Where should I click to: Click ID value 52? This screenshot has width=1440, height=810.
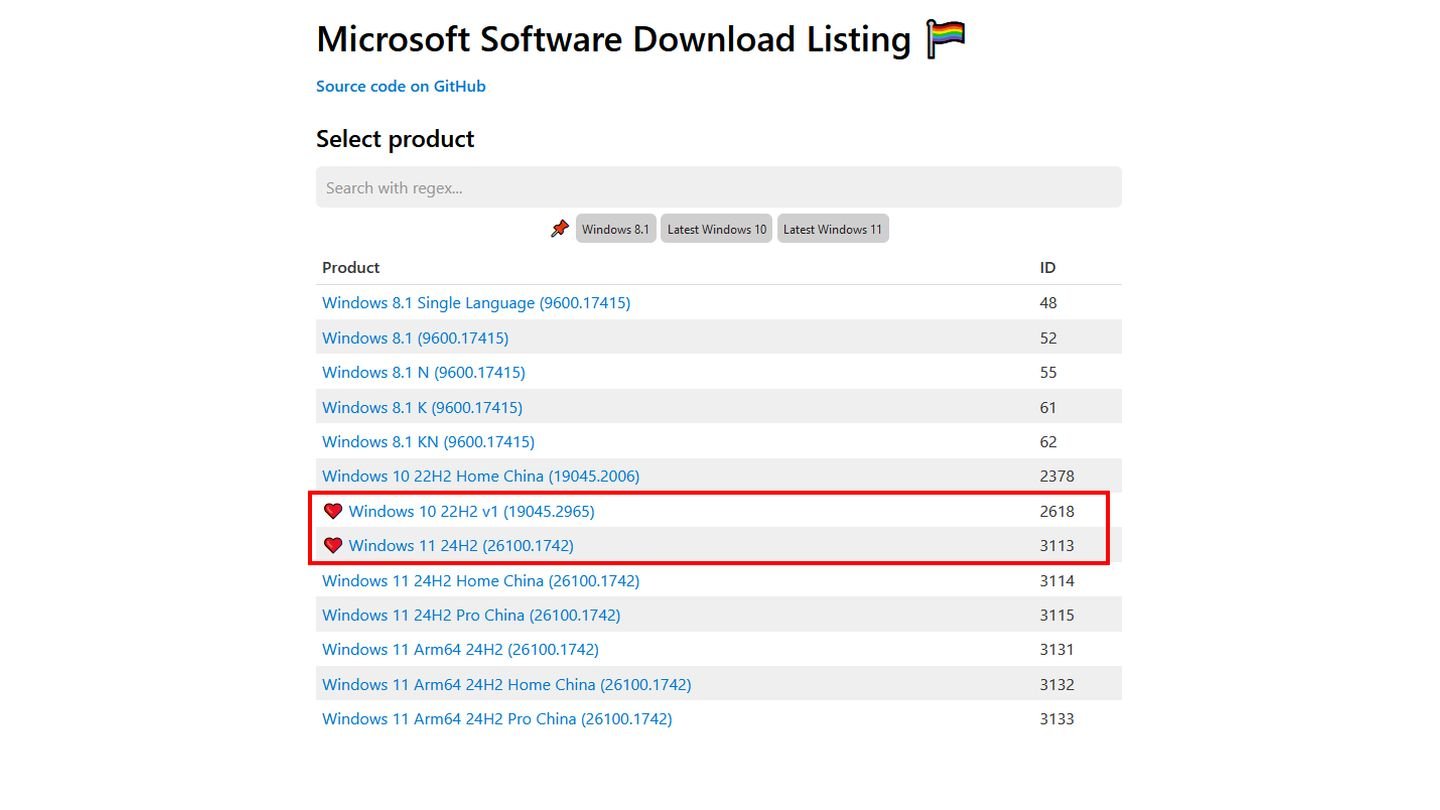coord(1048,338)
